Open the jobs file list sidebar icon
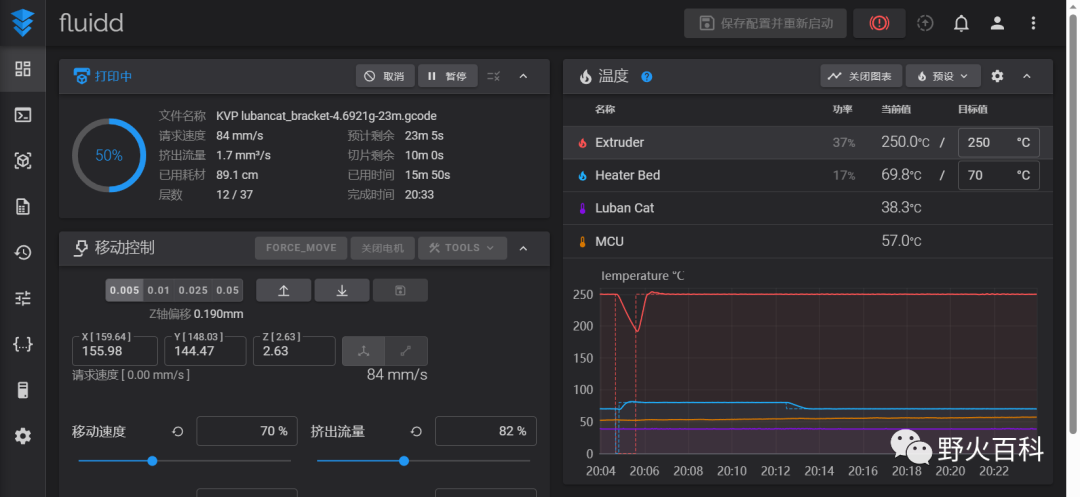The image size is (1080, 497). click(x=23, y=207)
